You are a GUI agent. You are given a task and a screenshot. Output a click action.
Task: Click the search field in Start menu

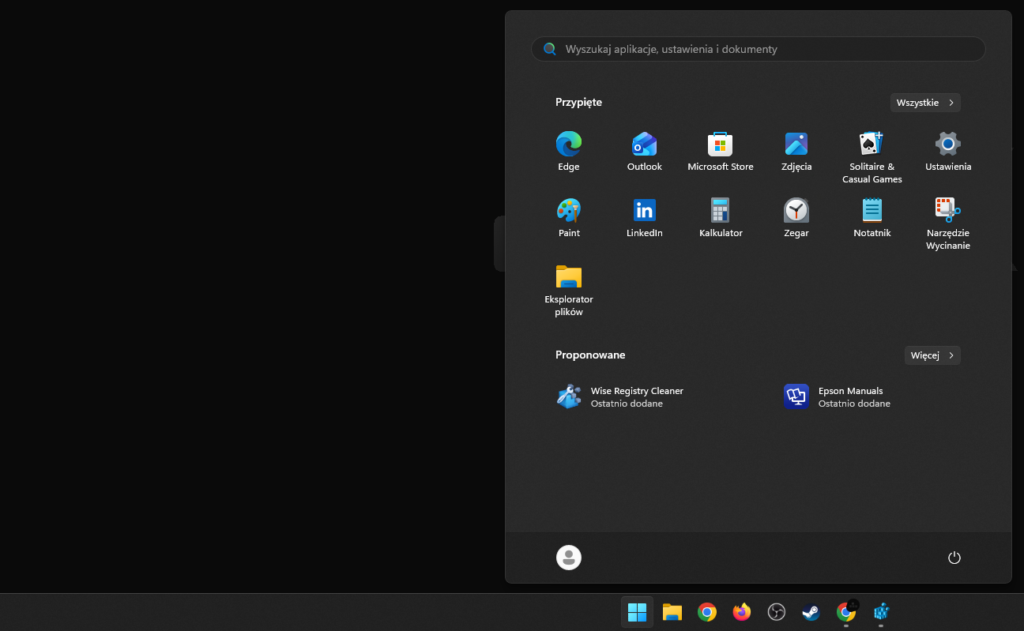758,49
